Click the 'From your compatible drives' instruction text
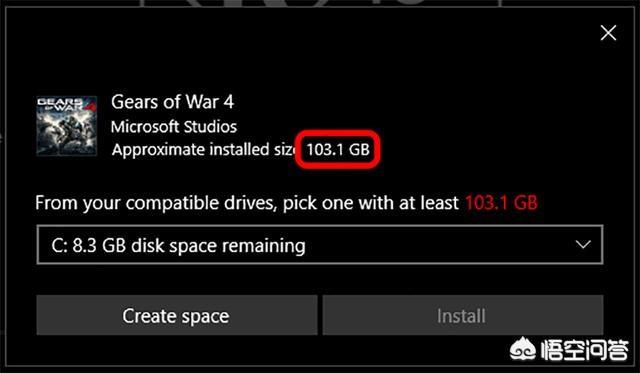The height and width of the screenshot is (373, 640). (247, 203)
